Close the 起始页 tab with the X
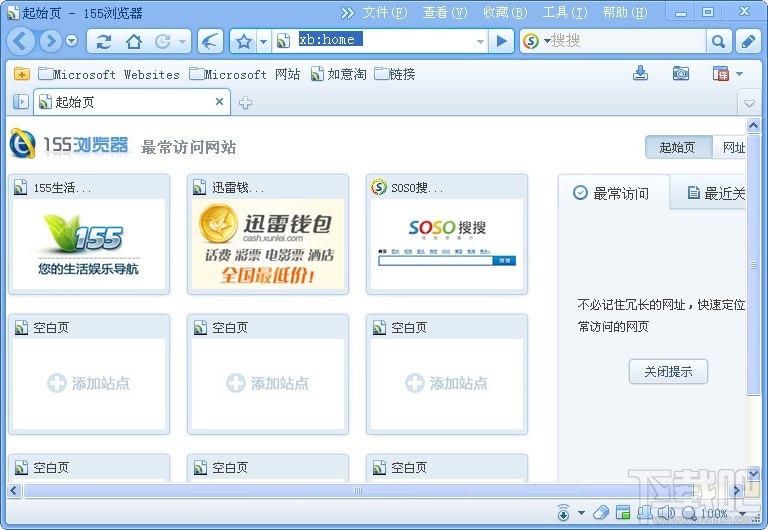Viewport: 768px width, 530px height. click(219, 101)
